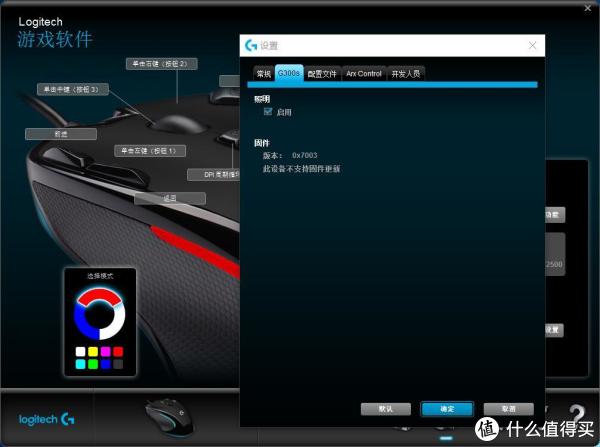Confirm settings with 确定 button
The width and height of the screenshot is (600, 447).
(447, 409)
